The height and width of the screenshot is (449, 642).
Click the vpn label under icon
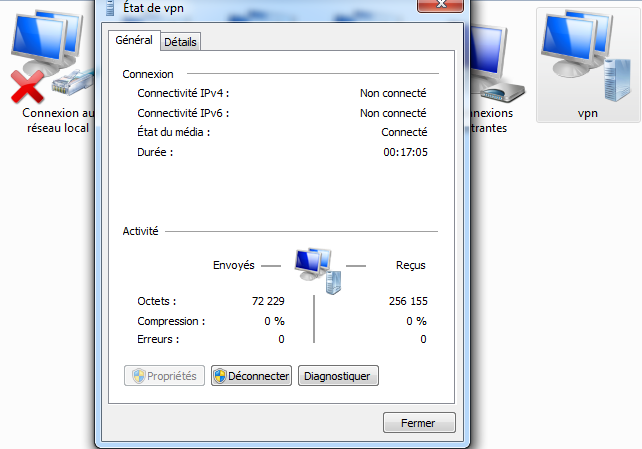tap(588, 113)
